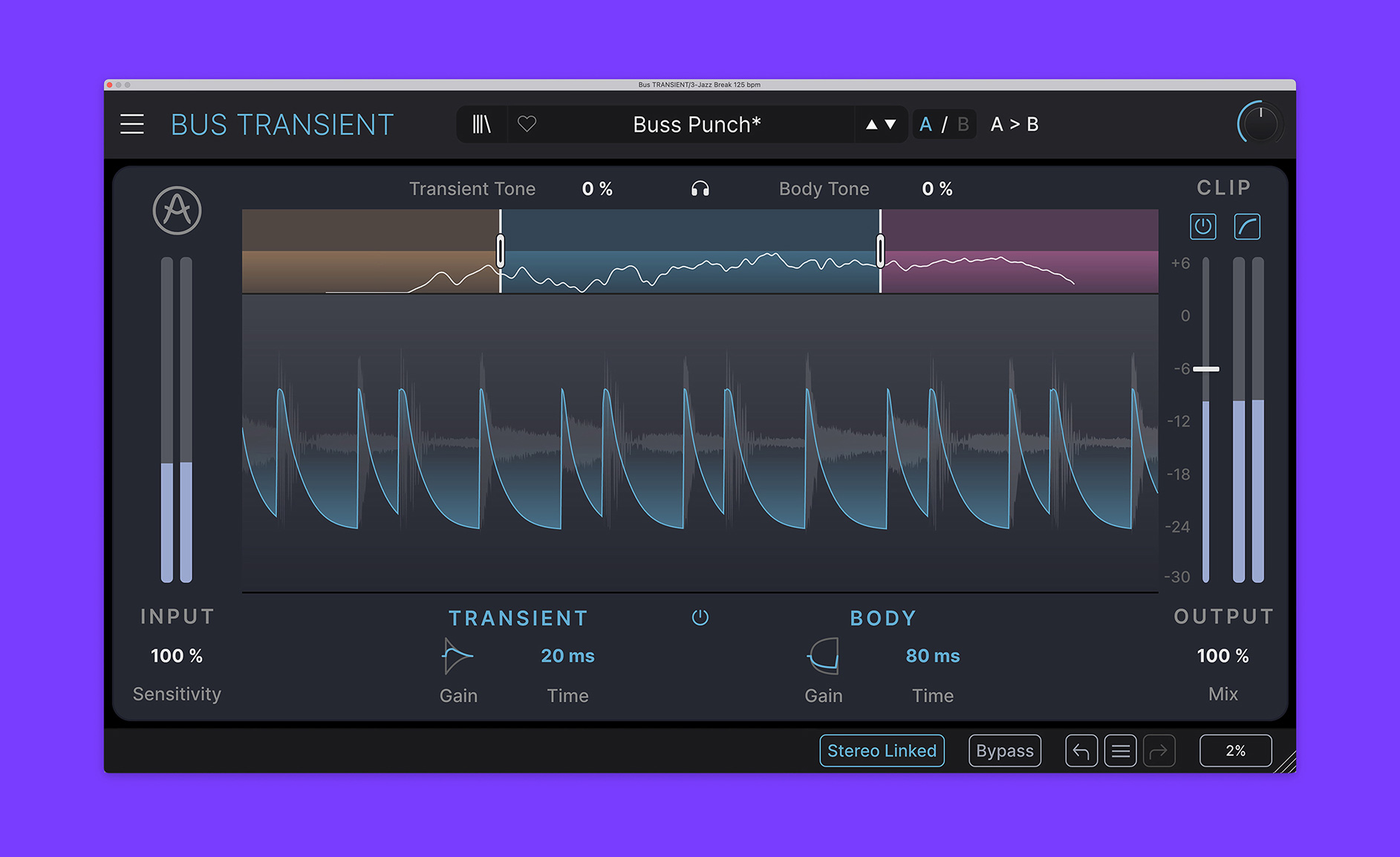
Task: Toggle the CLIP power switch
Action: pos(1203,227)
